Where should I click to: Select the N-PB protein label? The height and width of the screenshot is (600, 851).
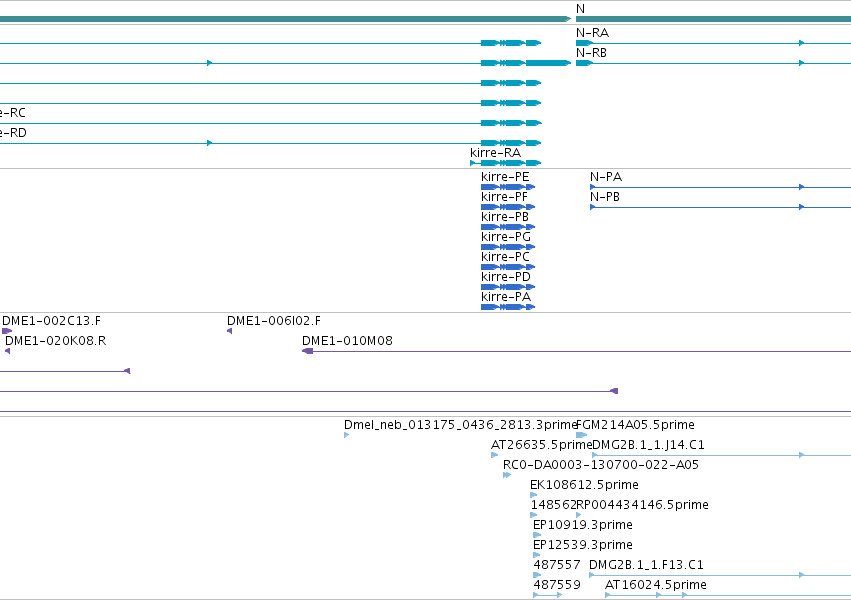point(605,197)
